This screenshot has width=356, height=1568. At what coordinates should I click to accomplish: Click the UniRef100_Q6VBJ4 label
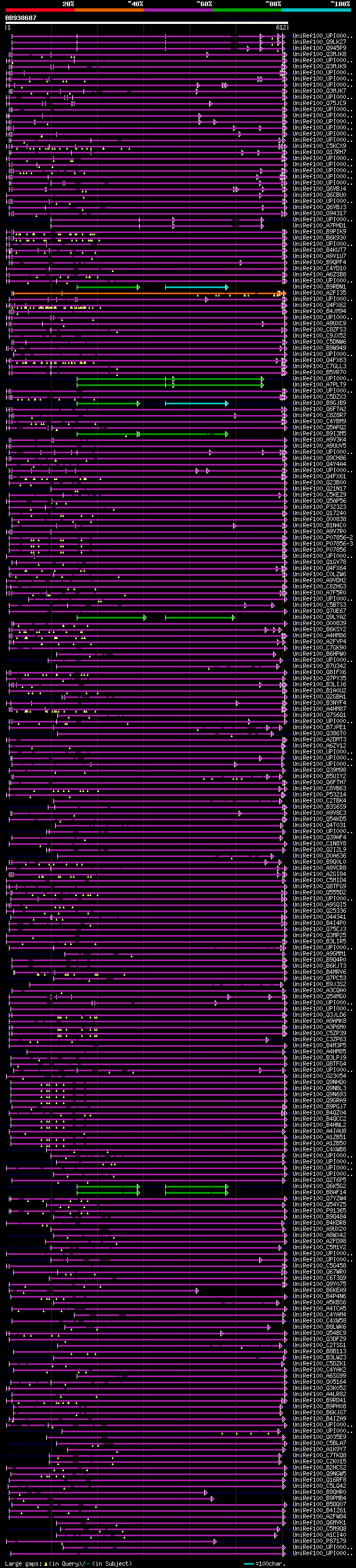pos(319,189)
